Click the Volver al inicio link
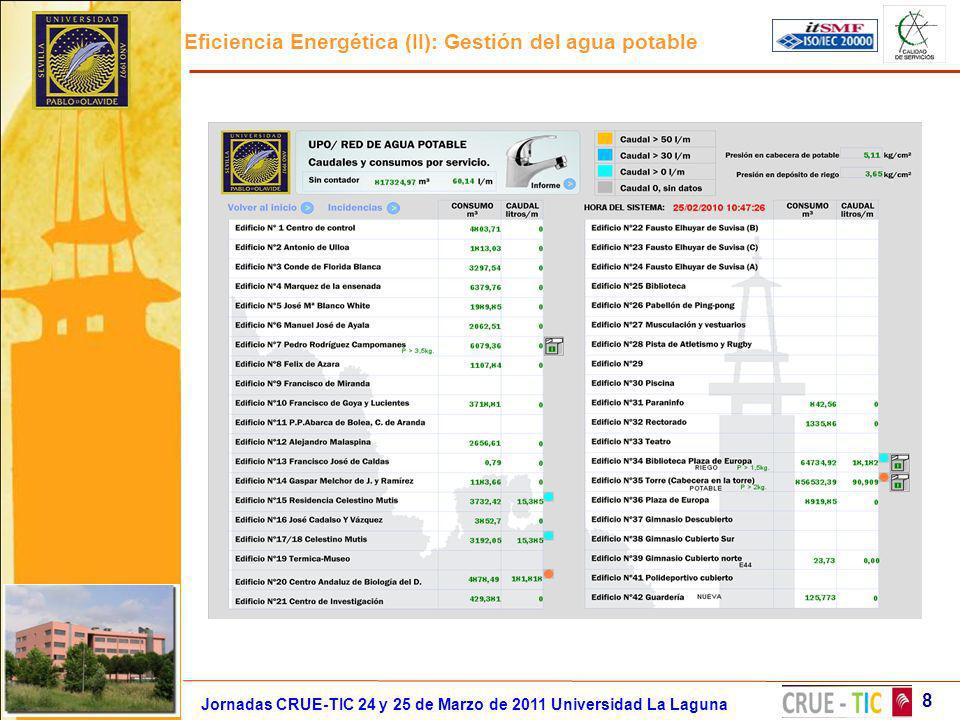Image resolution: width=960 pixels, height=720 pixels. 262,208
